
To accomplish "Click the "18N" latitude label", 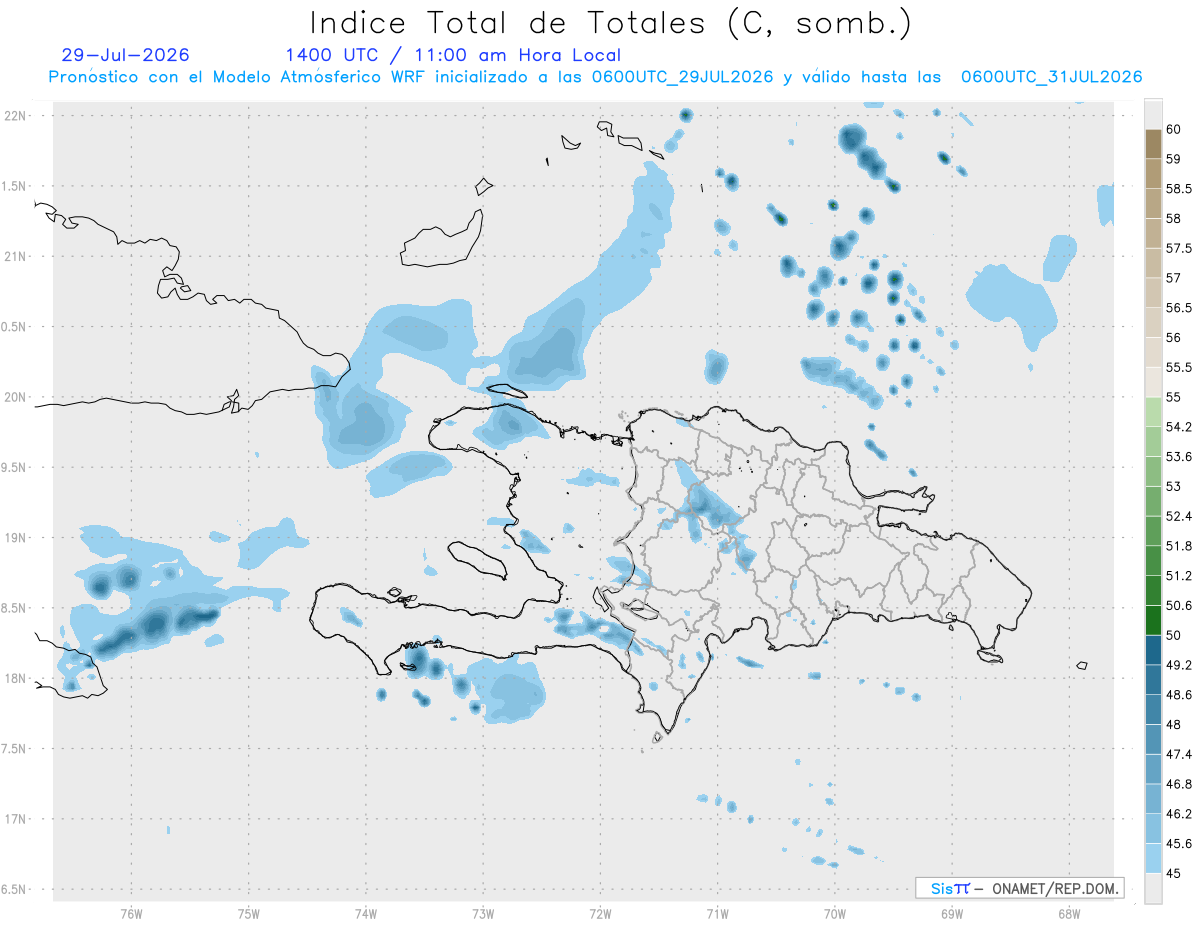I will point(14,678).
